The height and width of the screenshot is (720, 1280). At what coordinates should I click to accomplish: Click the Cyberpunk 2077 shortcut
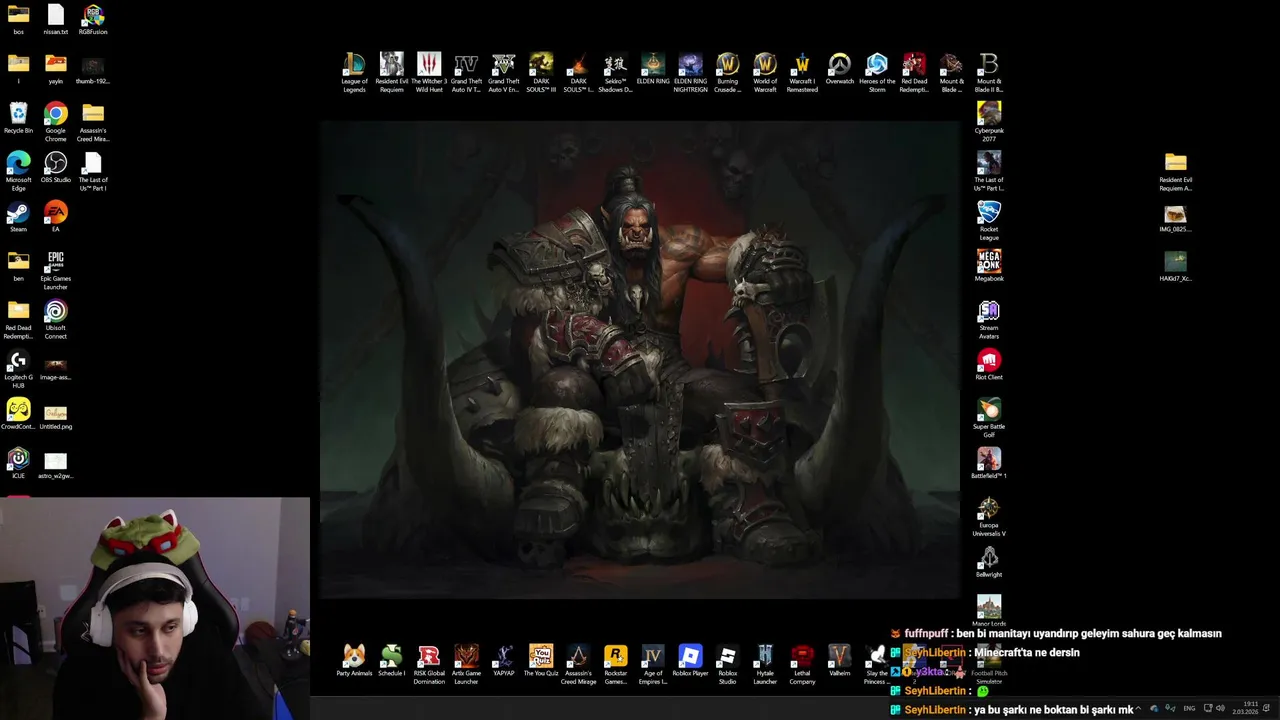coord(989,121)
